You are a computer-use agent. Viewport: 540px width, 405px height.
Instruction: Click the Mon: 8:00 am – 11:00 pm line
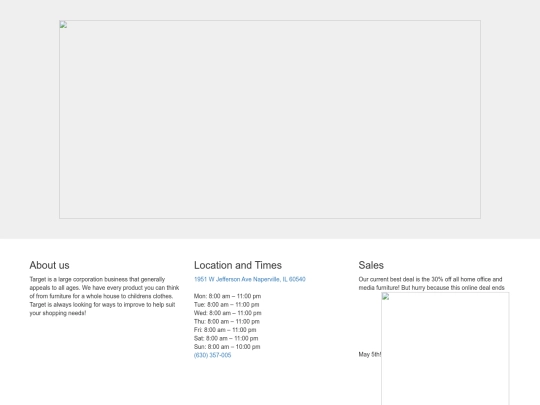pos(227,296)
